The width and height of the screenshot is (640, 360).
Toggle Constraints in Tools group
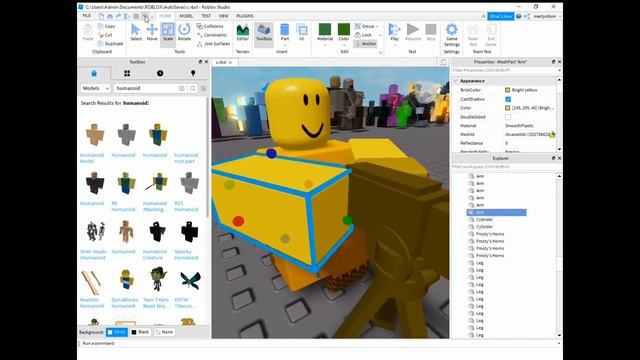coord(211,35)
